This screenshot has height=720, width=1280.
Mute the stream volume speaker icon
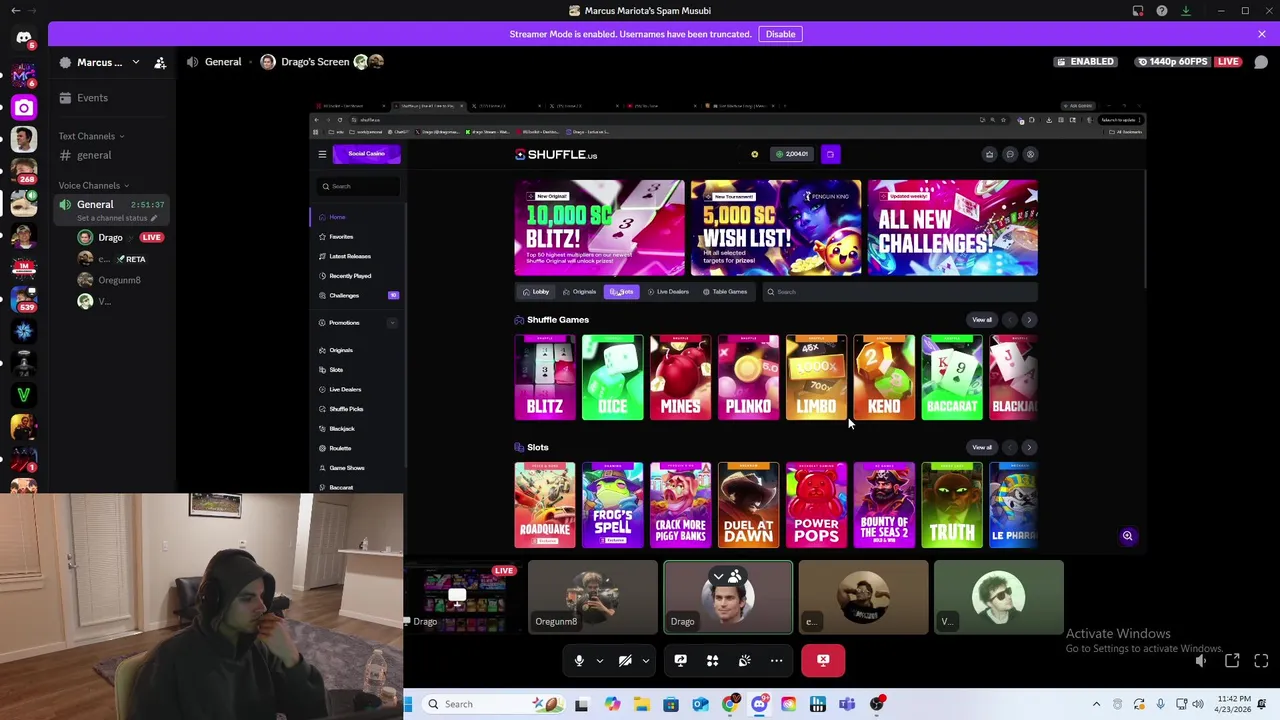coord(1201,661)
